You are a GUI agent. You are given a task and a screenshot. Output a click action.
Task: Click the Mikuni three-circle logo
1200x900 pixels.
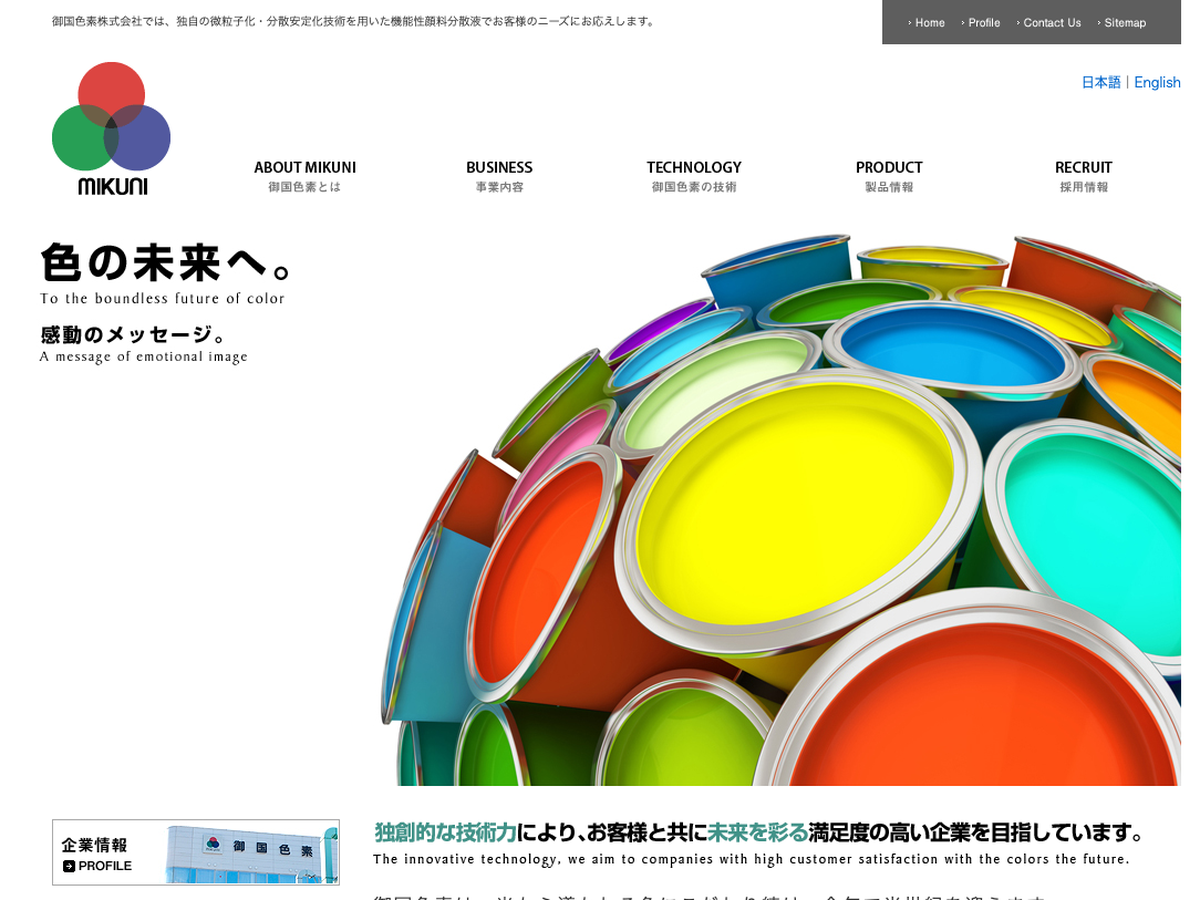111,128
